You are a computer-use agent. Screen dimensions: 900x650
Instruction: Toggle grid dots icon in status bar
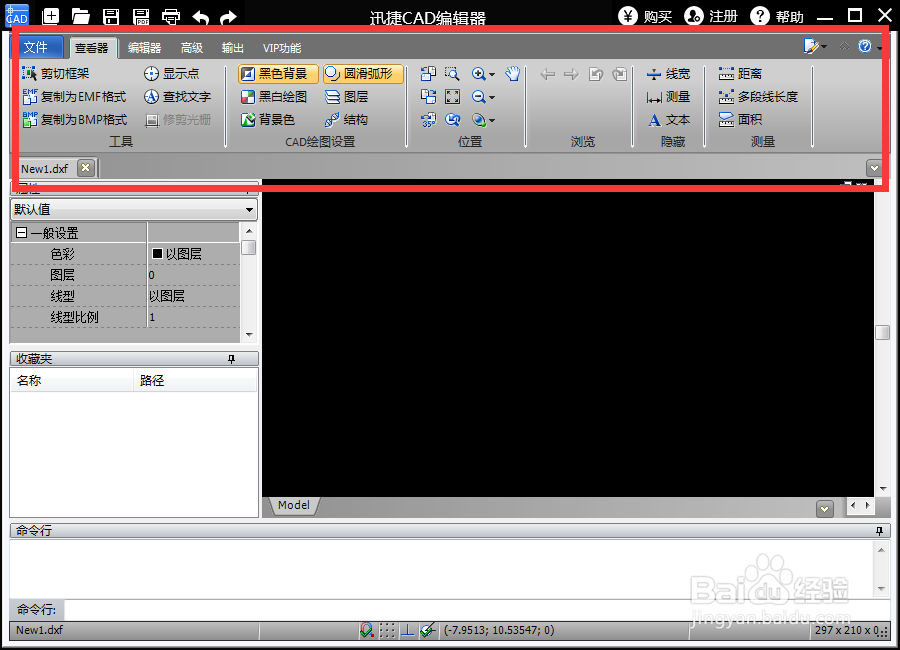coord(387,630)
